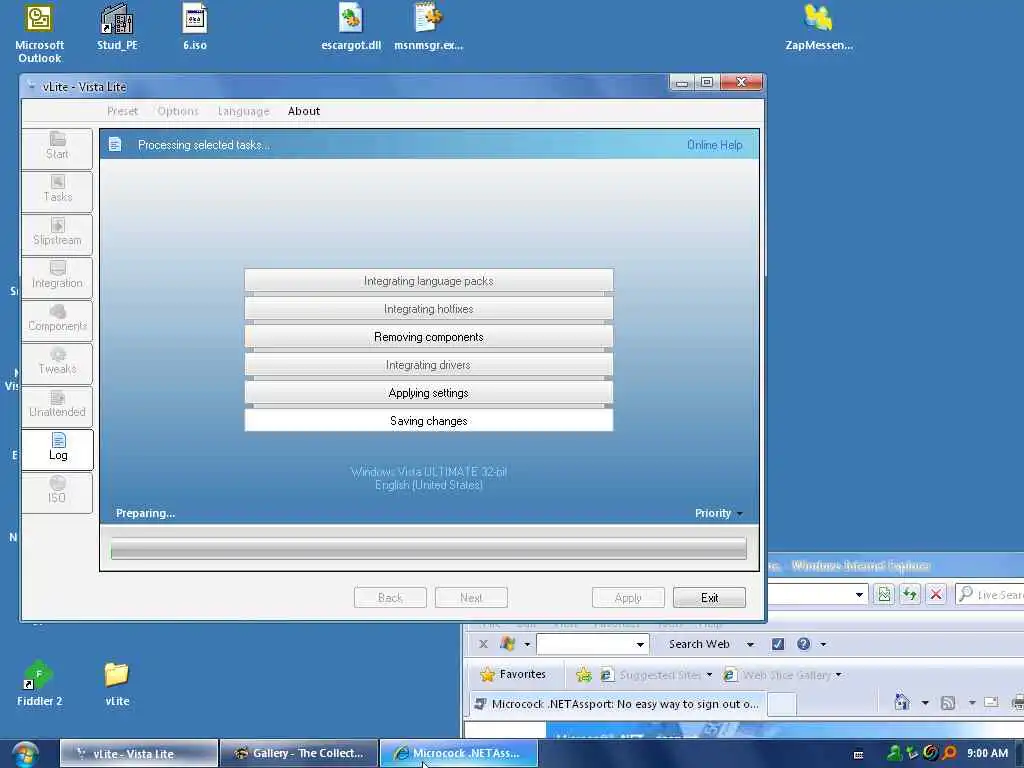The image size is (1024, 768).
Task: Click the Online Help link
Action: click(x=714, y=145)
